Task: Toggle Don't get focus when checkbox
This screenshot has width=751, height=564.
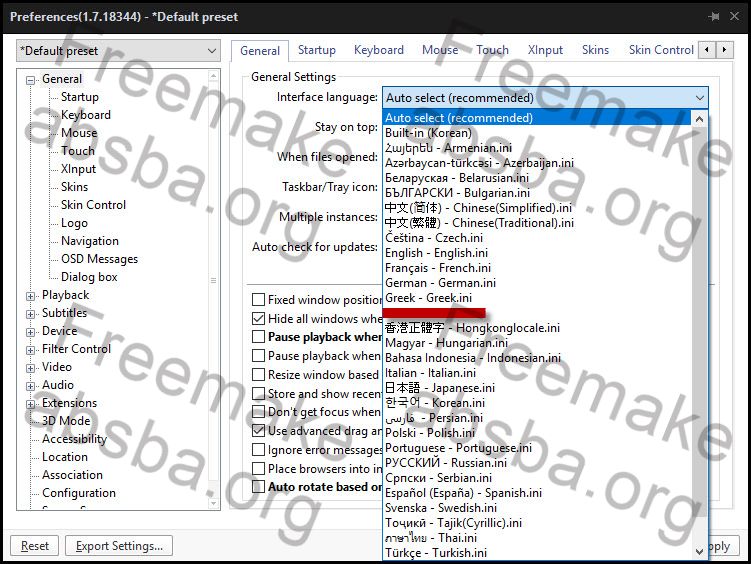Action: 259,412
